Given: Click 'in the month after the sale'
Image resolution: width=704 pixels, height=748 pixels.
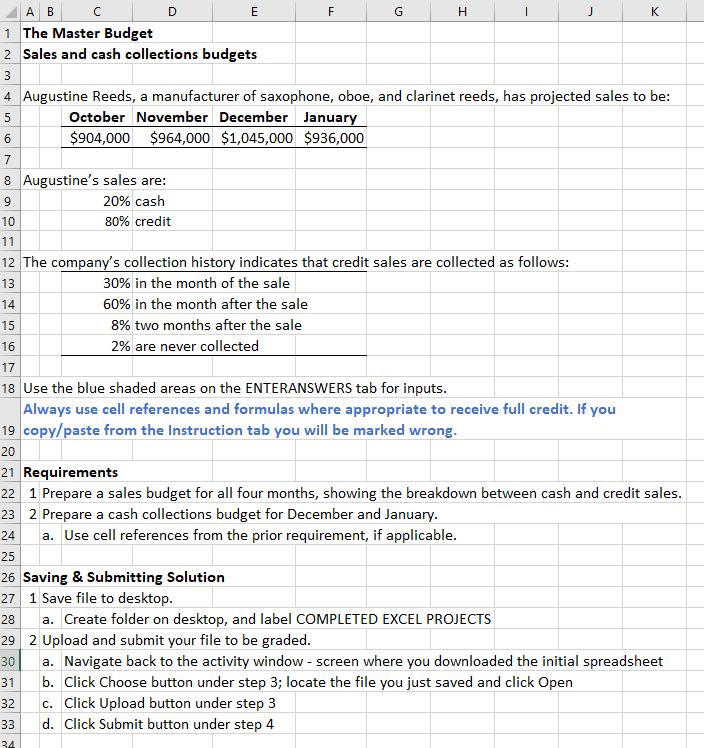Looking at the screenshot, I should pos(221,304).
